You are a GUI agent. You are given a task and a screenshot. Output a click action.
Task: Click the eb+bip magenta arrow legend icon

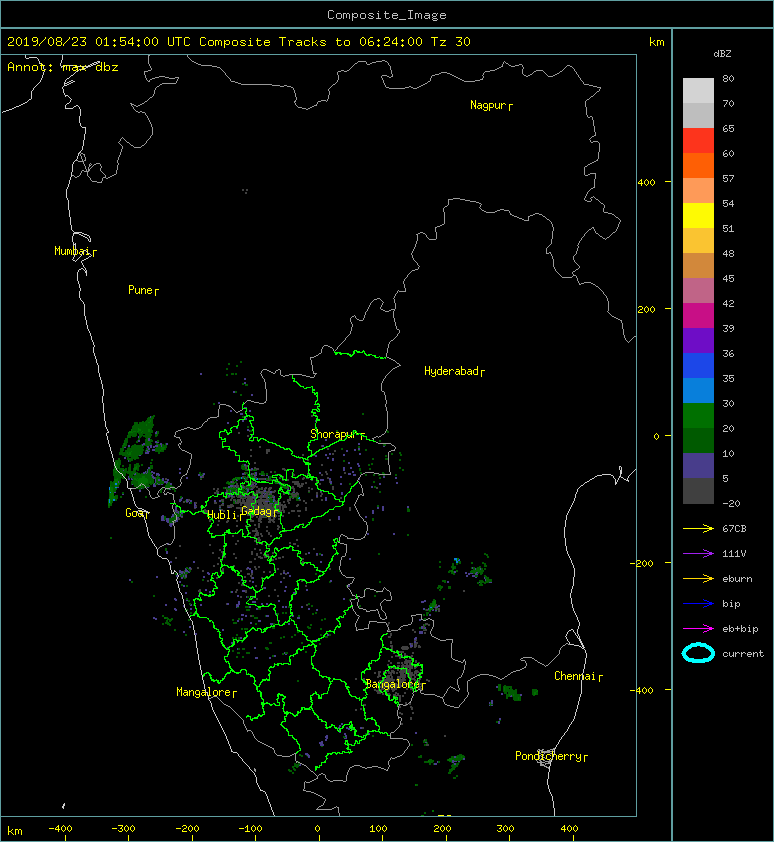click(x=698, y=628)
